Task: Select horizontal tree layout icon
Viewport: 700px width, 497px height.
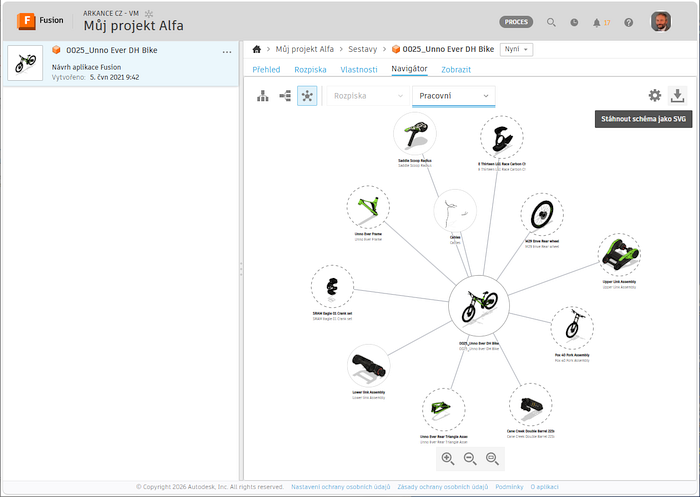Action: (285, 96)
